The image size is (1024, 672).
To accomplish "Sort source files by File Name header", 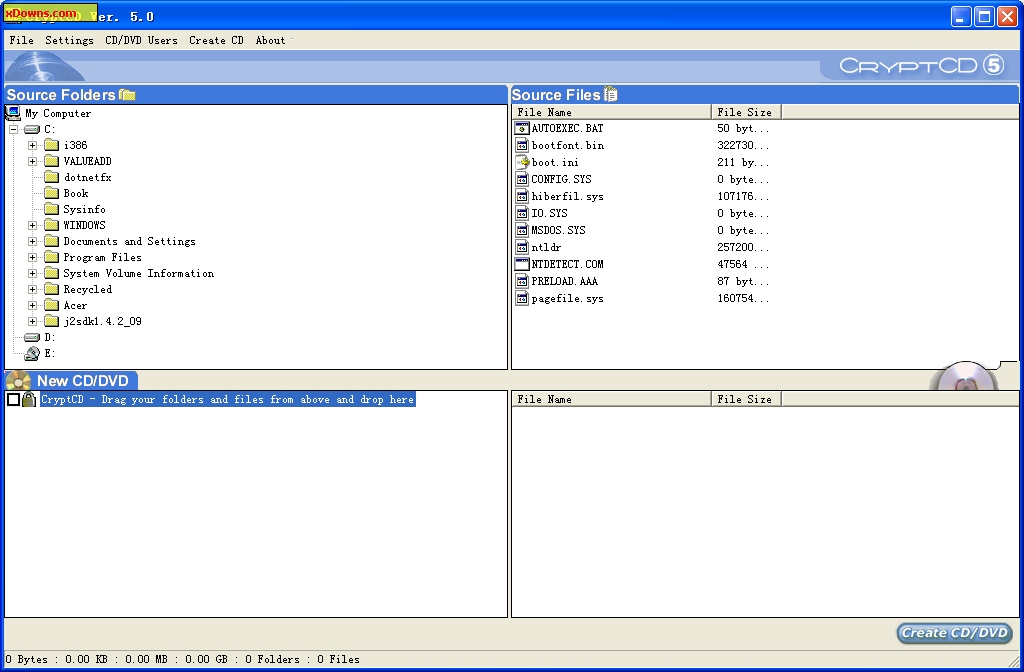I will coord(611,112).
